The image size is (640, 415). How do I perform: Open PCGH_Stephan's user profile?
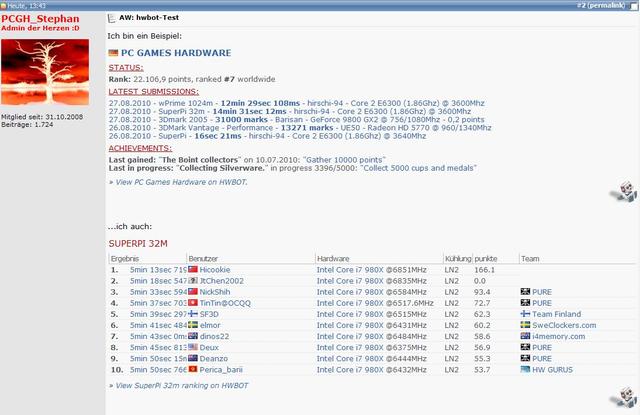(x=40, y=19)
